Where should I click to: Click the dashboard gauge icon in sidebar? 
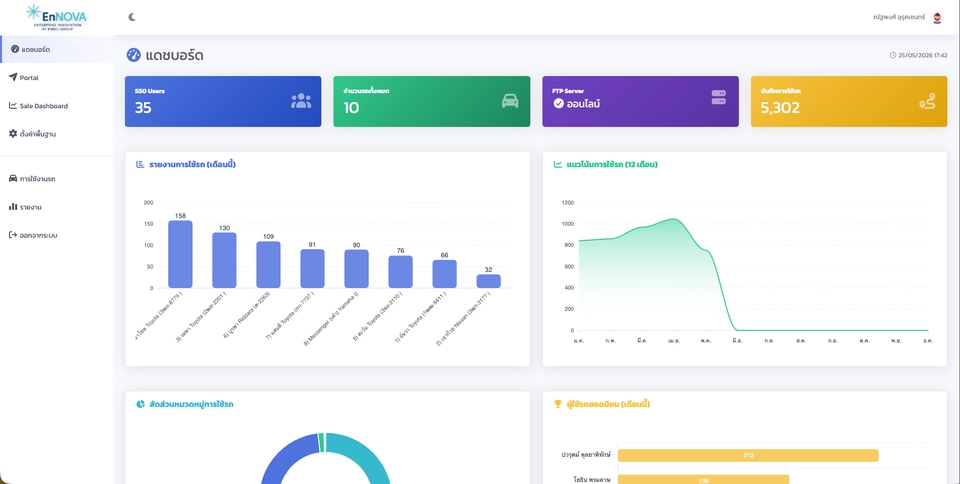click(15, 49)
